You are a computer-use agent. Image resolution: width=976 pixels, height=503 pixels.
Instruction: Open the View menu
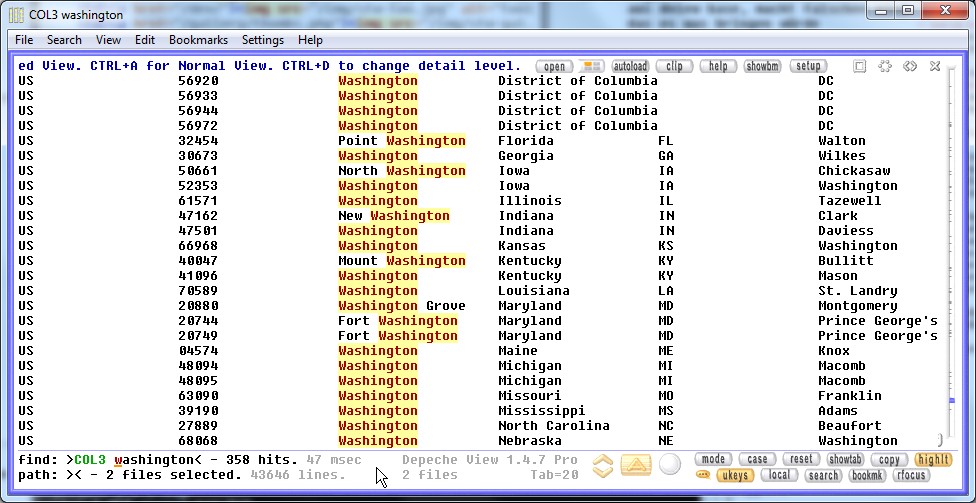(109, 40)
